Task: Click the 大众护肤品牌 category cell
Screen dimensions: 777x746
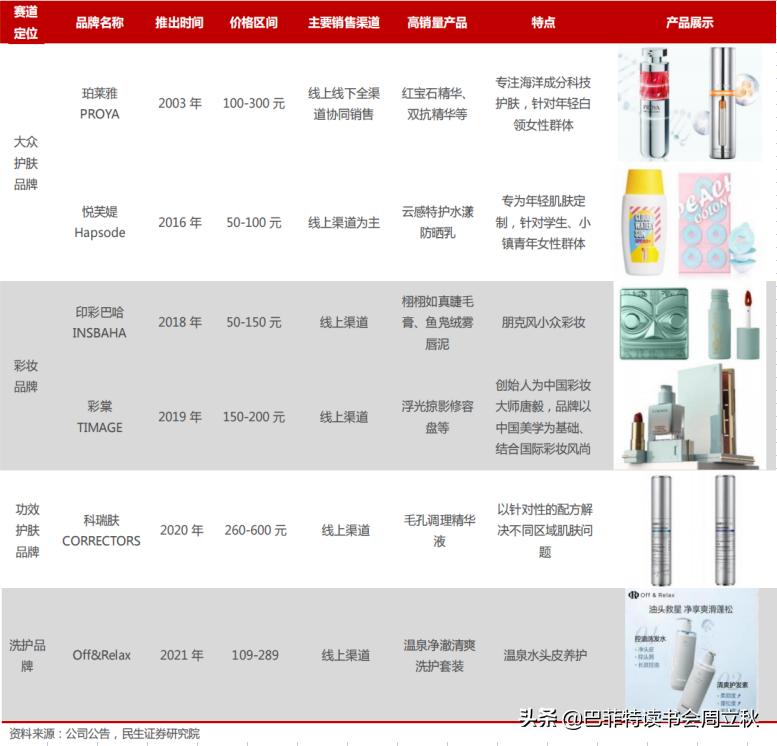Action: 25,163
